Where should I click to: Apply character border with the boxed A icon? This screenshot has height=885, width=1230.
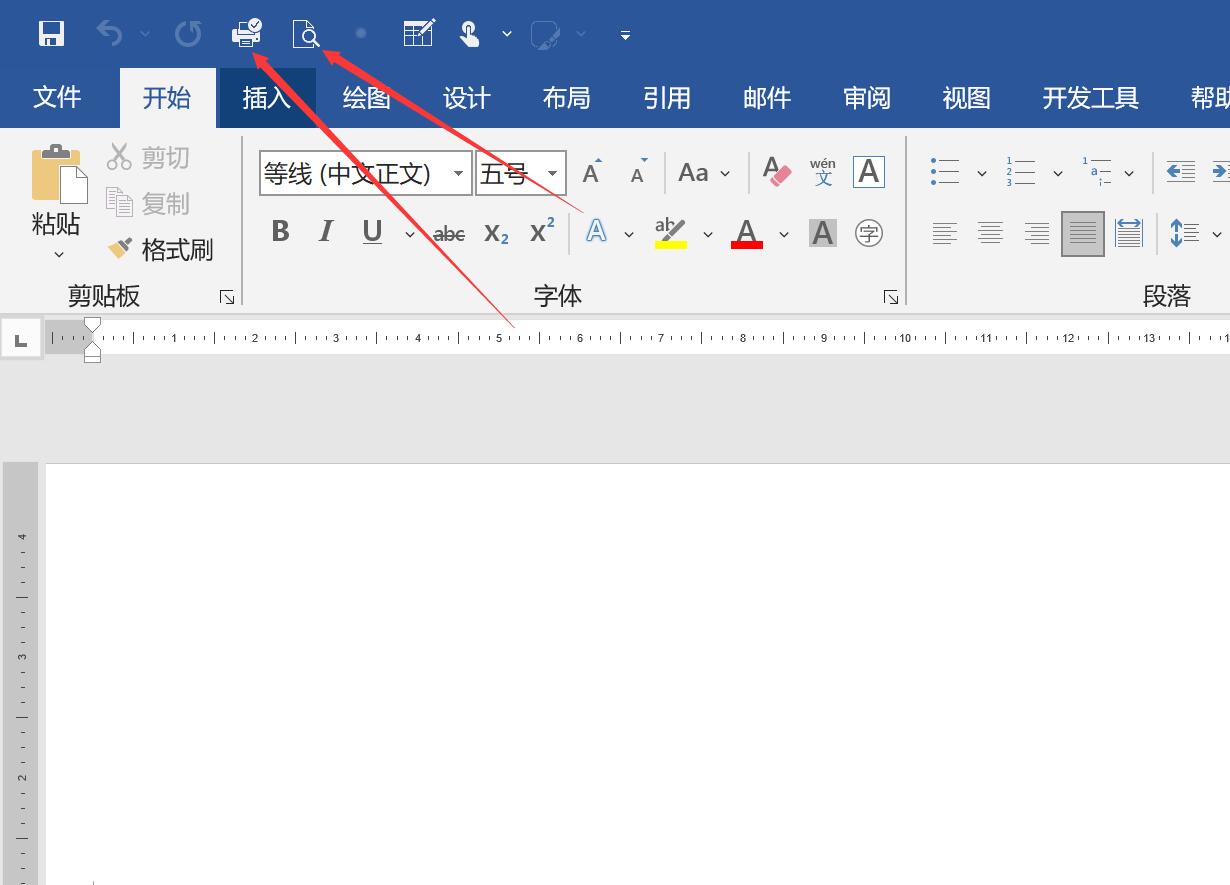pyautogui.click(x=869, y=172)
